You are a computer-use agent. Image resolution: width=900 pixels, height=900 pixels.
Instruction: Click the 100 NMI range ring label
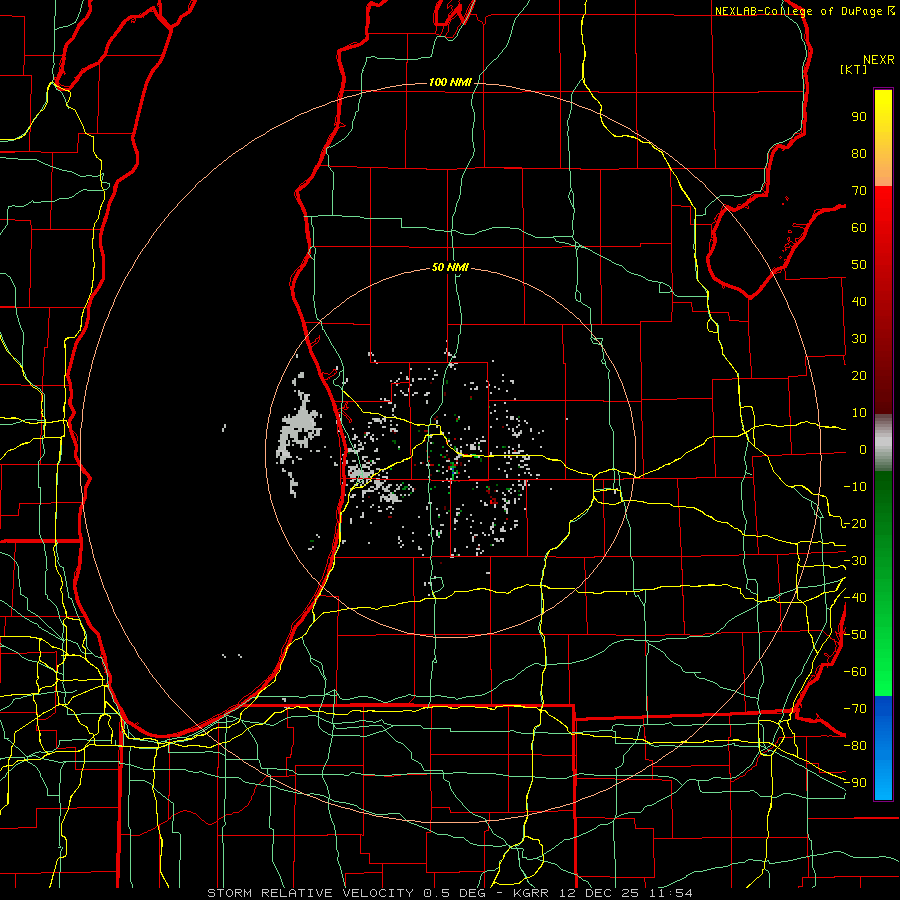click(450, 83)
